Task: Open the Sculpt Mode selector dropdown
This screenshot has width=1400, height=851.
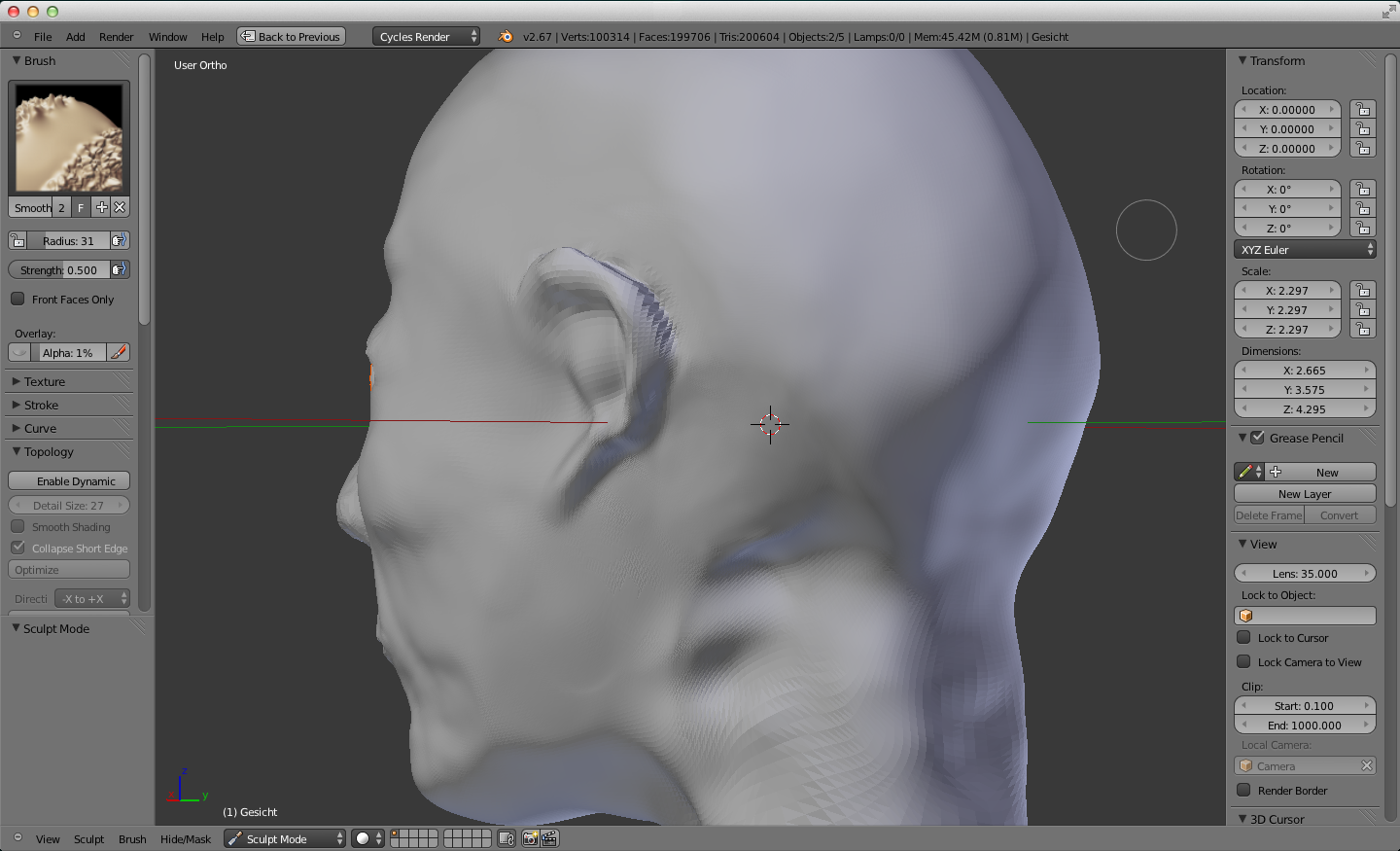Action: [x=285, y=838]
